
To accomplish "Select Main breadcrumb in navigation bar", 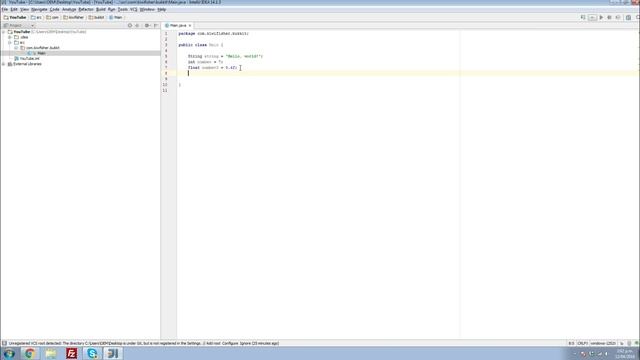I will [116, 18].
